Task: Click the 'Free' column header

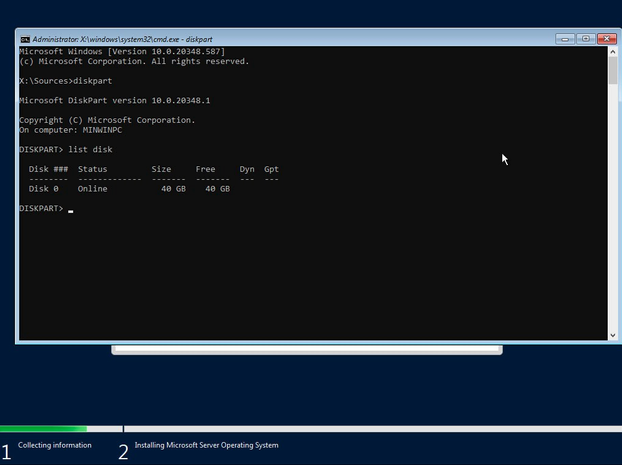Action: [x=205, y=169]
